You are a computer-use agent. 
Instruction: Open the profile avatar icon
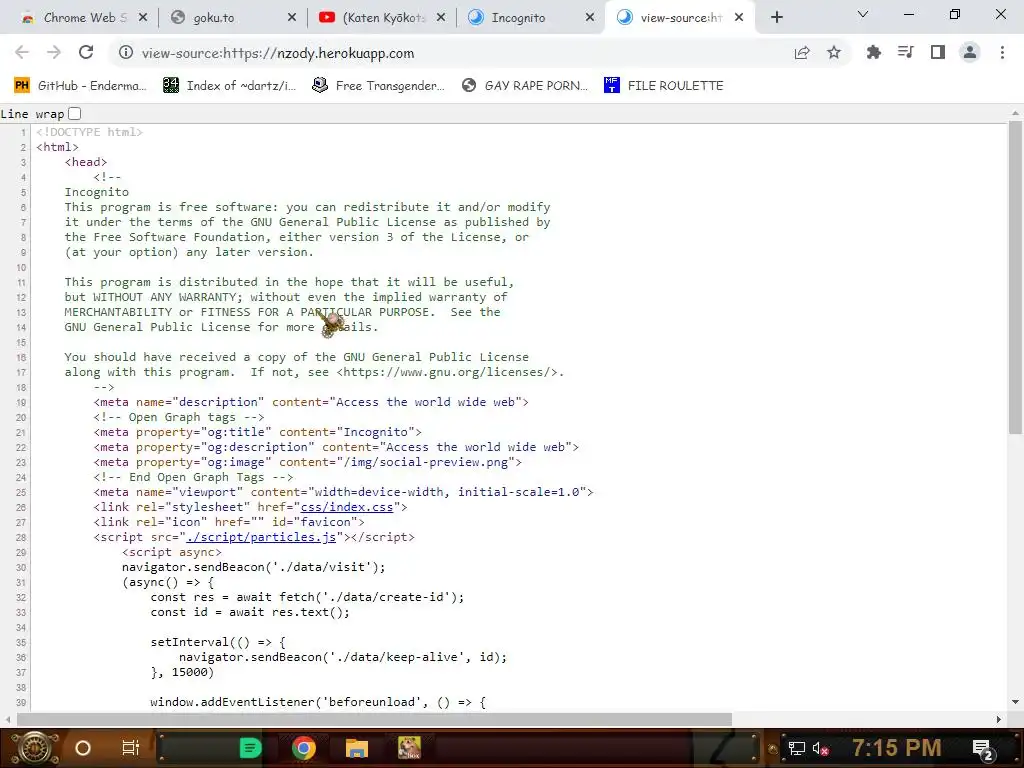click(970, 52)
